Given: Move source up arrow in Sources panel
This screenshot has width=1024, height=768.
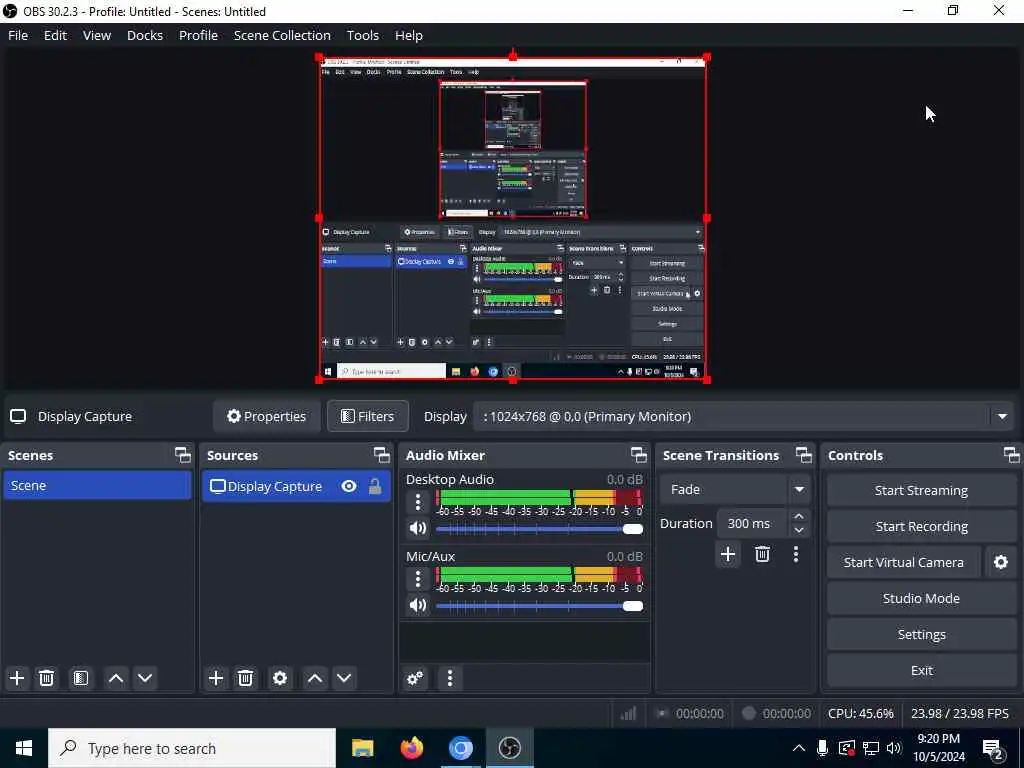Looking at the screenshot, I should pyautogui.click(x=315, y=678).
